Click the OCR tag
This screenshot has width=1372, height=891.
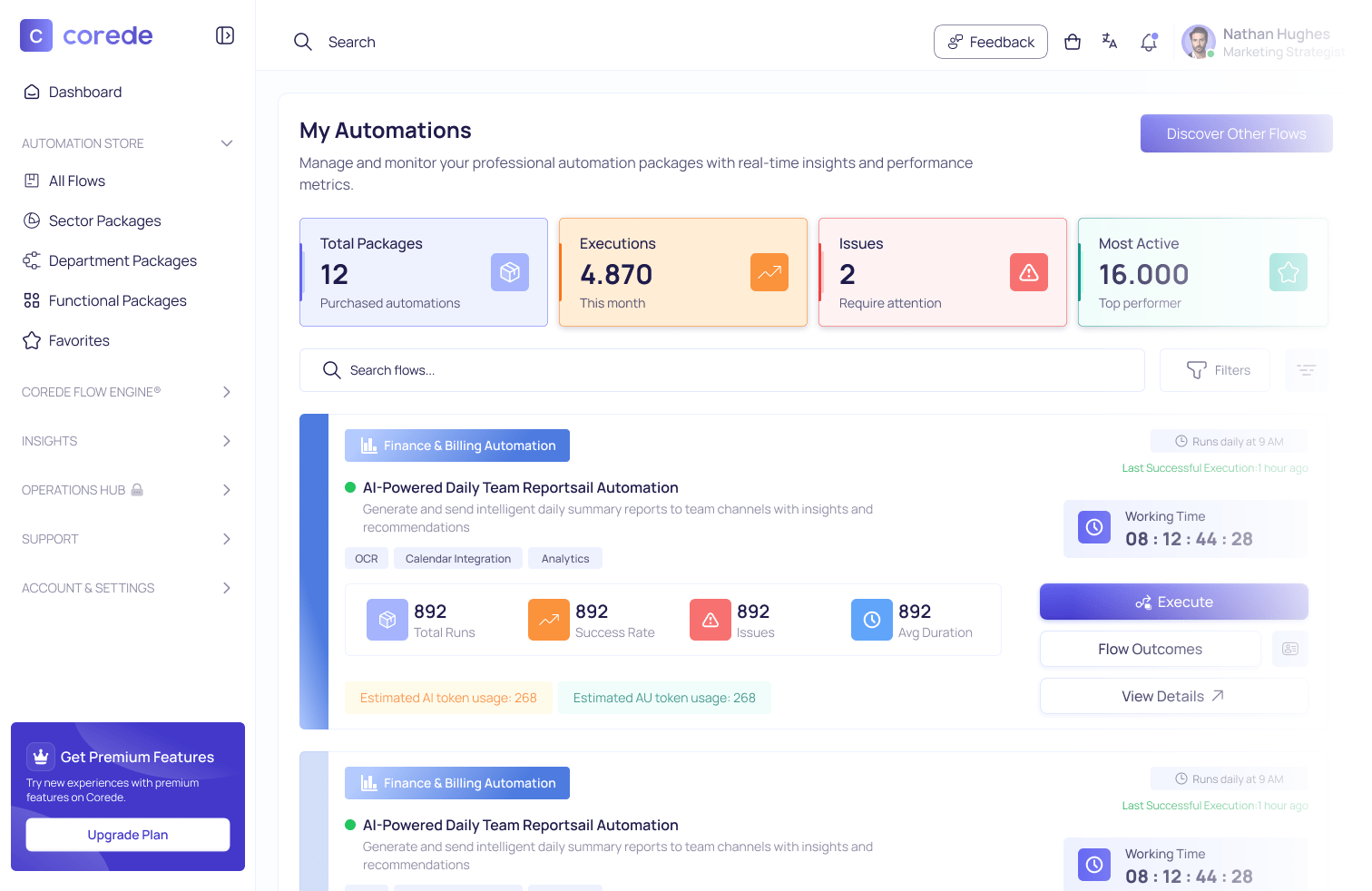[367, 558]
